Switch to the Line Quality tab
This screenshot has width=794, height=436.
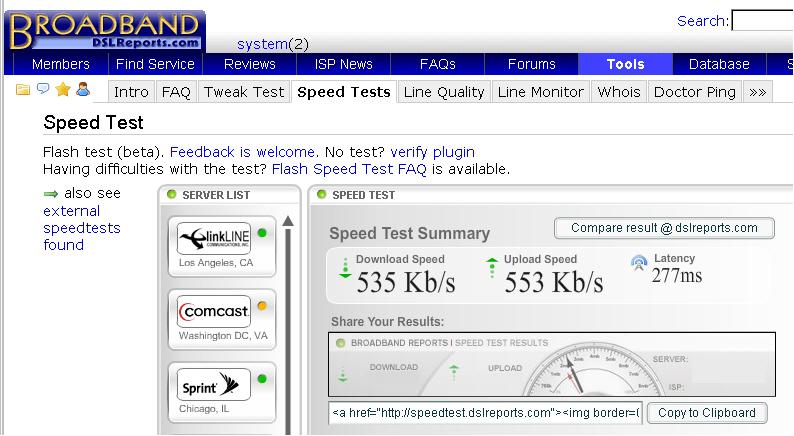click(444, 92)
